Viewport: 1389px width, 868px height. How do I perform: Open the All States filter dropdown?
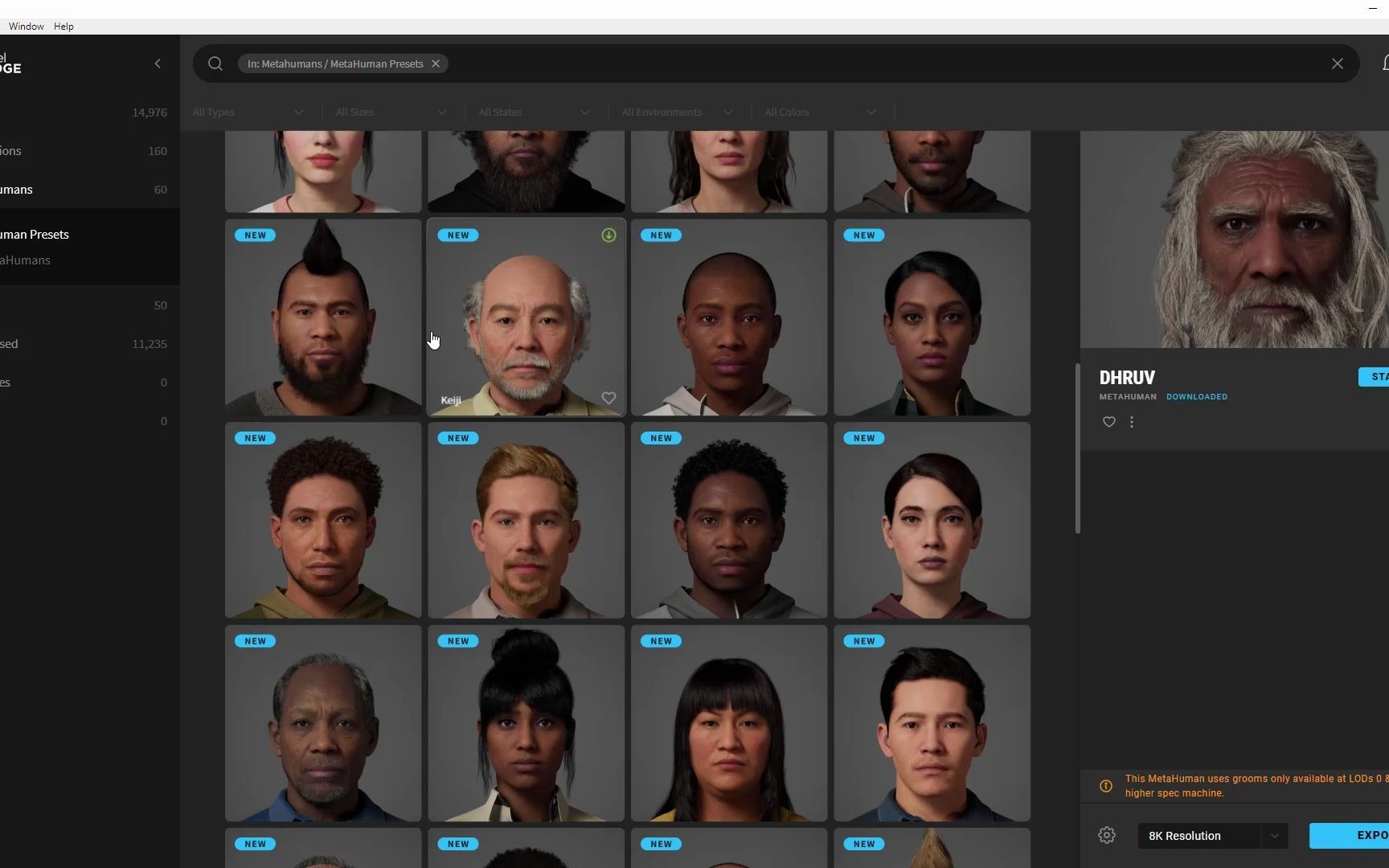535,112
